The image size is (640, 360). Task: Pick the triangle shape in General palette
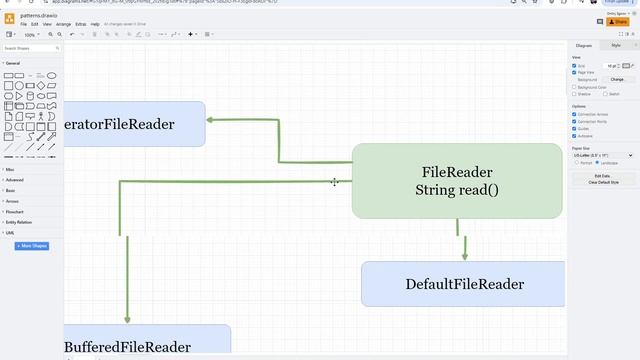[x=19, y=96]
